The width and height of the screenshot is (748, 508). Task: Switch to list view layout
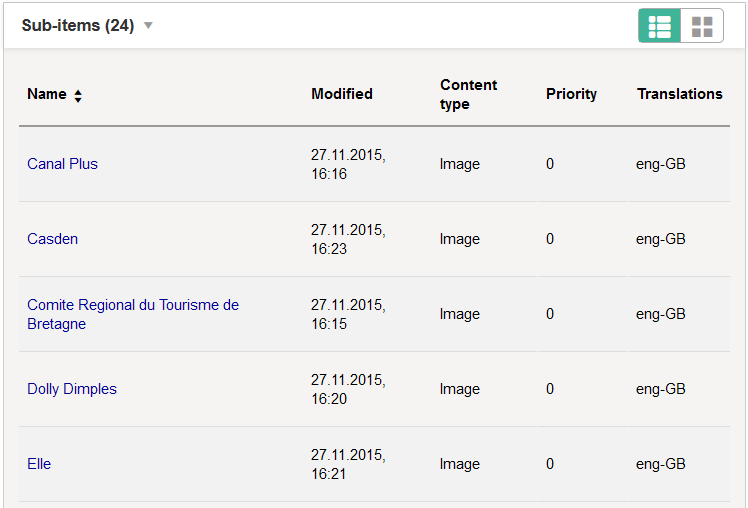(660, 26)
